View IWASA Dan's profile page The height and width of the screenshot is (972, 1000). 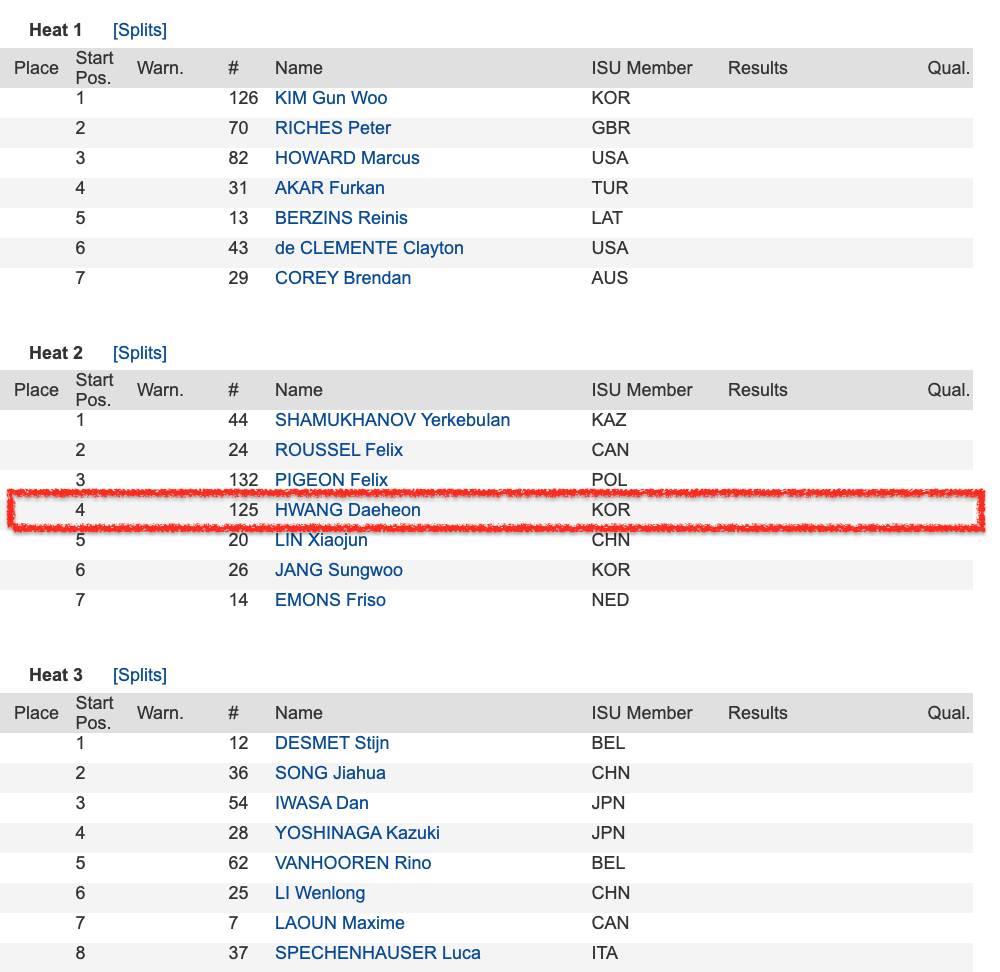coord(321,803)
